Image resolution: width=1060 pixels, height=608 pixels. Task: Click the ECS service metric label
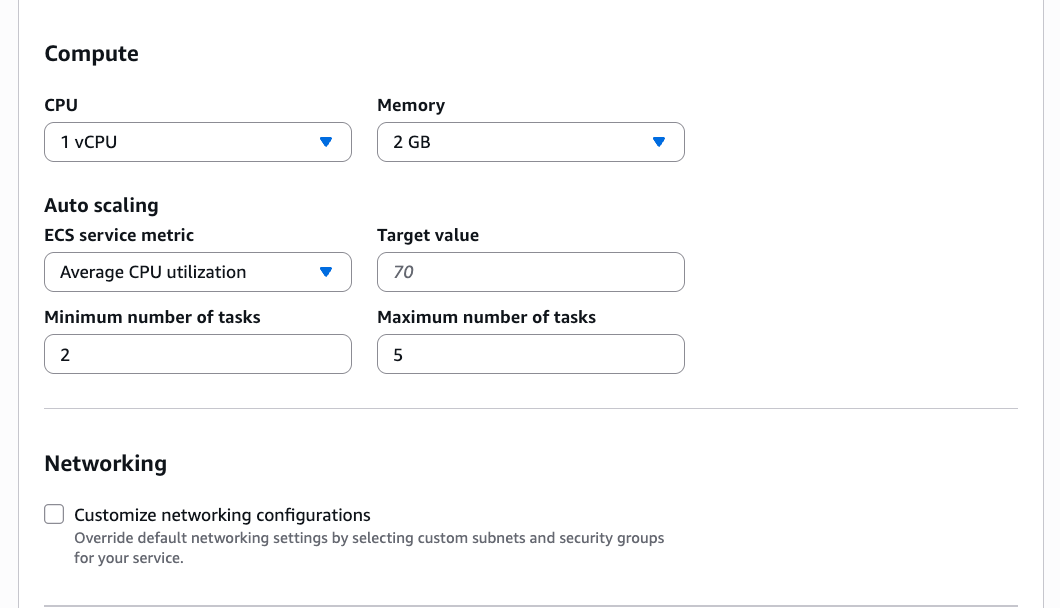click(119, 235)
